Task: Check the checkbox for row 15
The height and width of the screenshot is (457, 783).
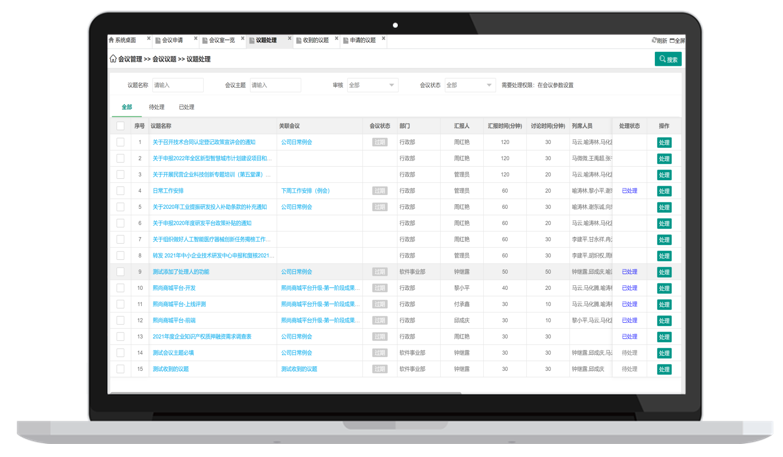Action: point(120,369)
